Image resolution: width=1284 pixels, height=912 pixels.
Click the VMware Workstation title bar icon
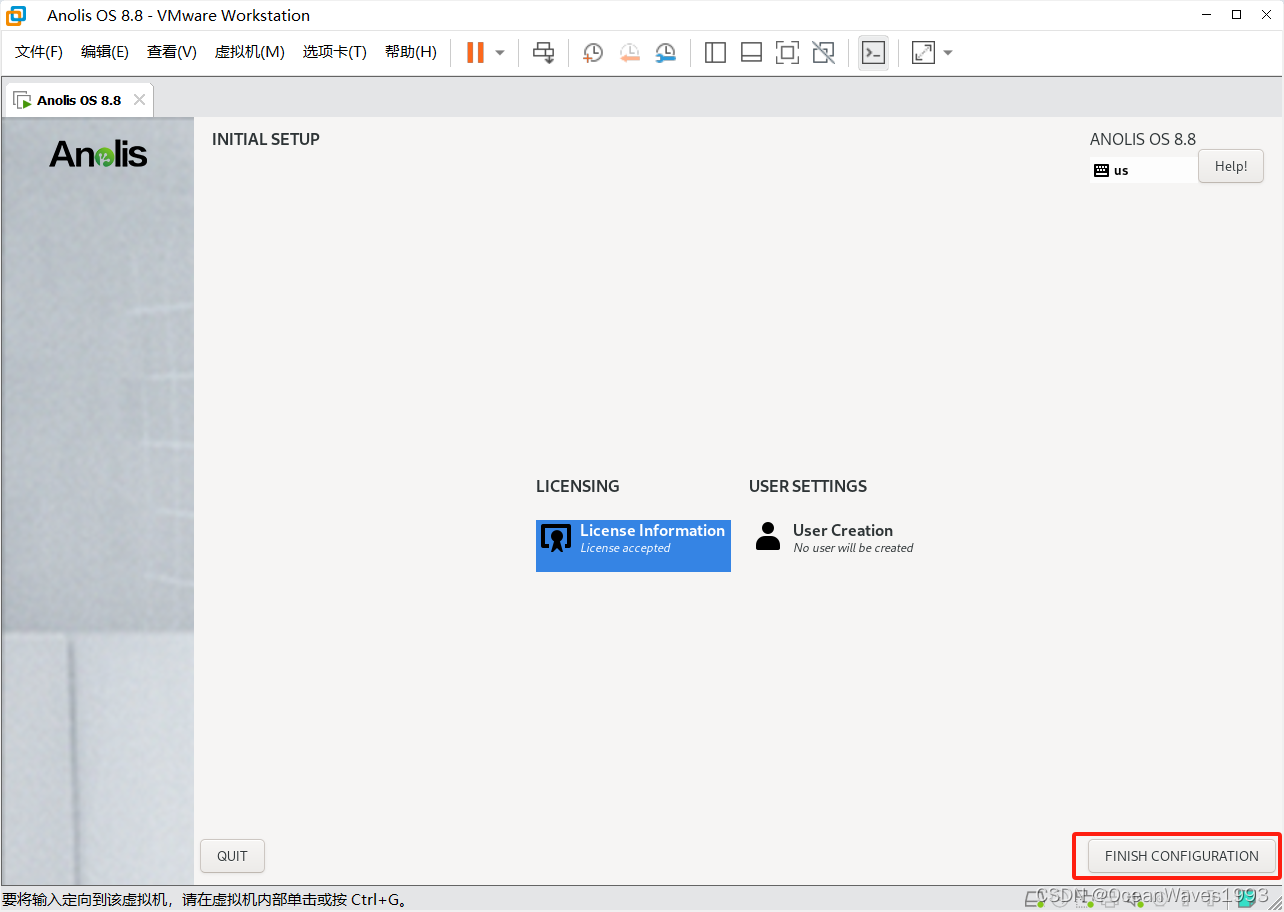[16, 15]
